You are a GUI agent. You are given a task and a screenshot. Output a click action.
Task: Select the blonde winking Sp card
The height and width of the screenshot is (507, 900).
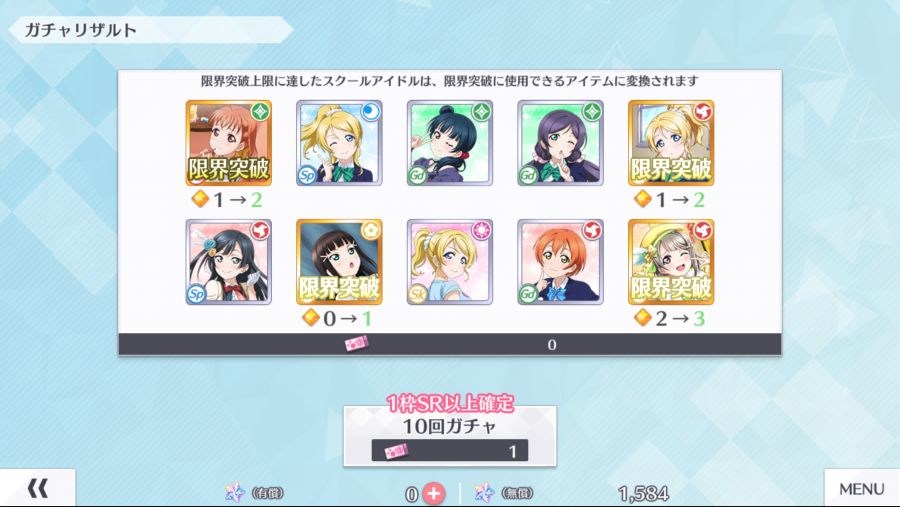point(339,143)
